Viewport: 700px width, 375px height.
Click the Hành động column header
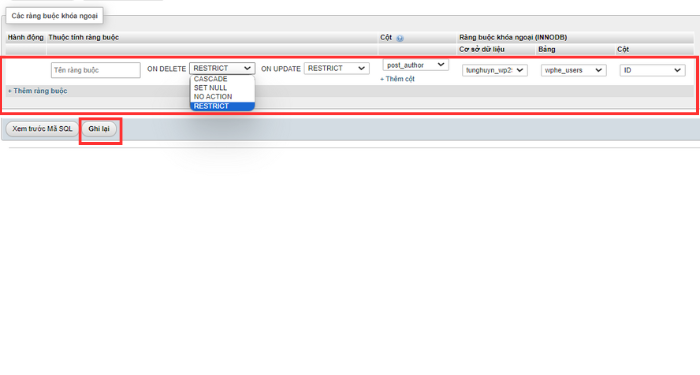[25, 38]
